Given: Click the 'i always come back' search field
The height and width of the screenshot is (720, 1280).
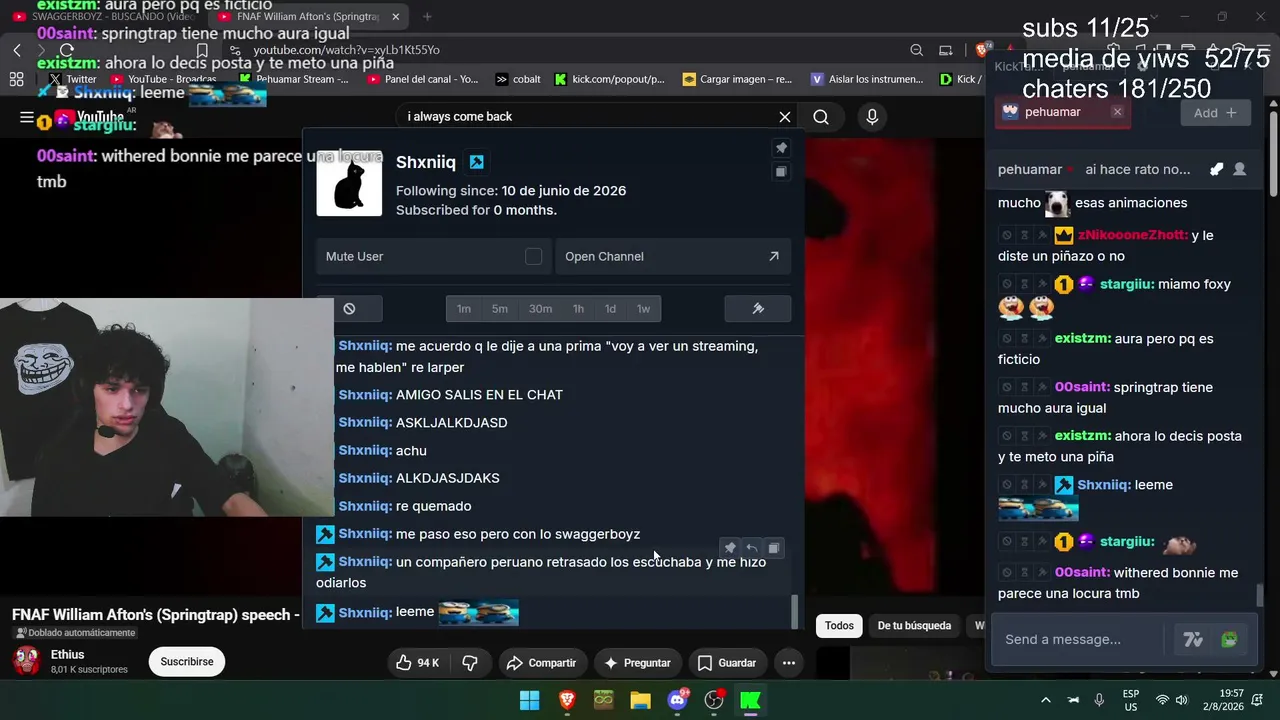Looking at the screenshot, I should click(x=588, y=117).
